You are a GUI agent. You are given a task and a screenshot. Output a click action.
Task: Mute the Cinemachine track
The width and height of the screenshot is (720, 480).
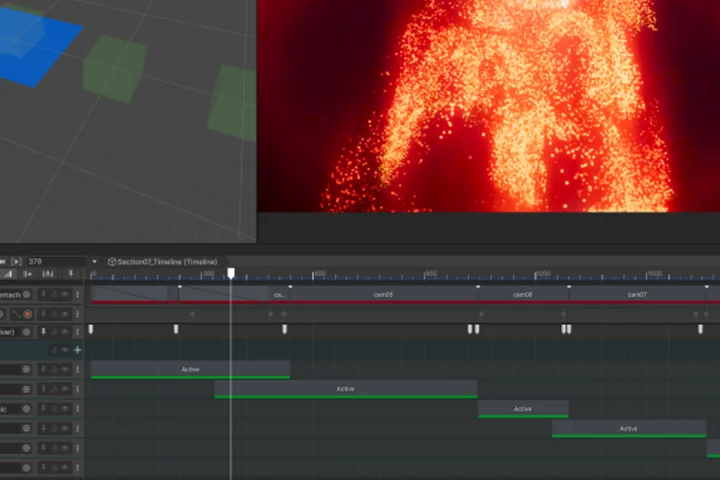[x=65, y=294]
